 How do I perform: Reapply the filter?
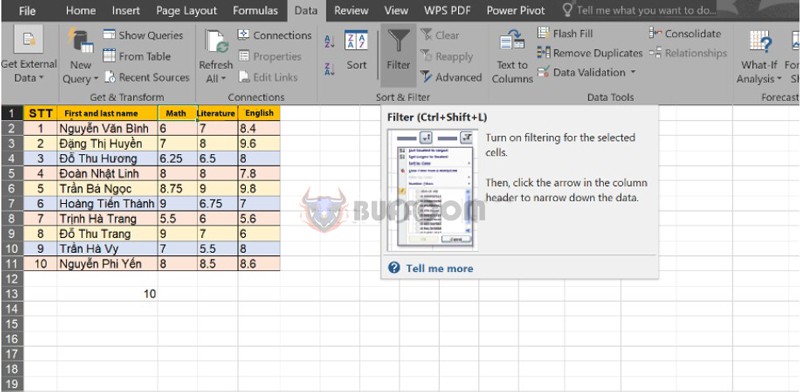(x=446, y=57)
